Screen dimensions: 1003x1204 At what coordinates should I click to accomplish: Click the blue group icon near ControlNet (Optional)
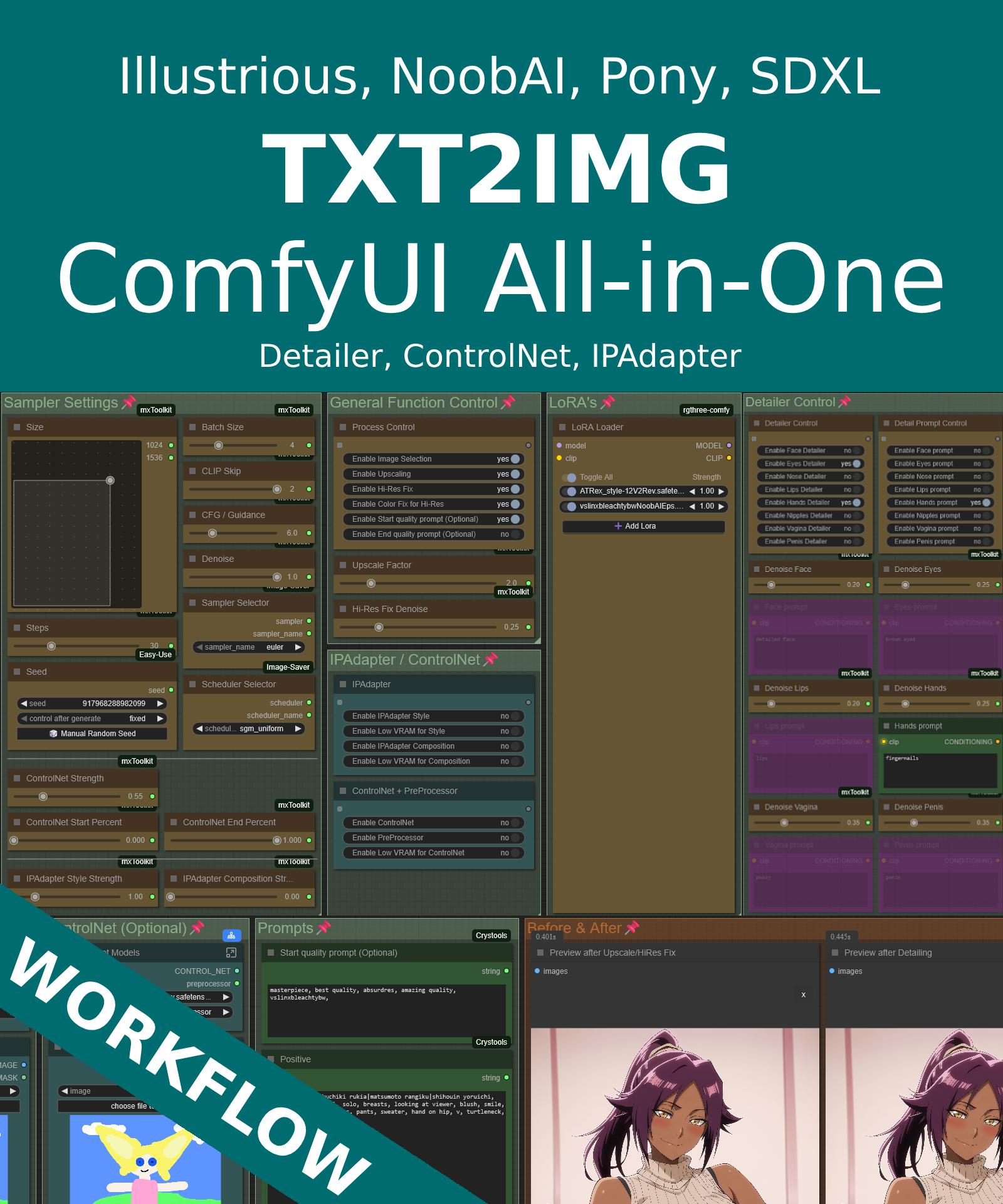232,936
